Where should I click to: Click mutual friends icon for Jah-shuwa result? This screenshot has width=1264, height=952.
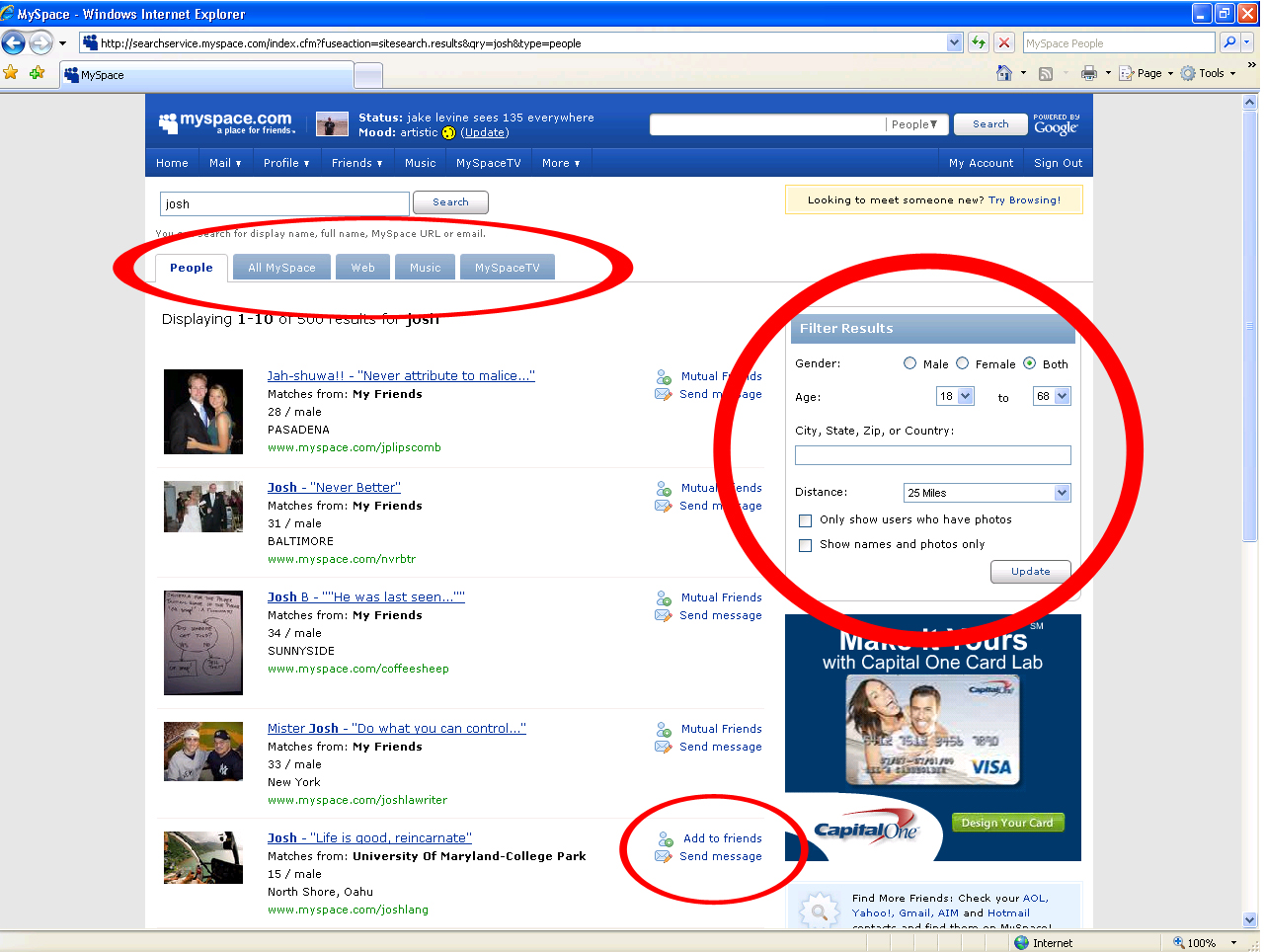point(665,376)
